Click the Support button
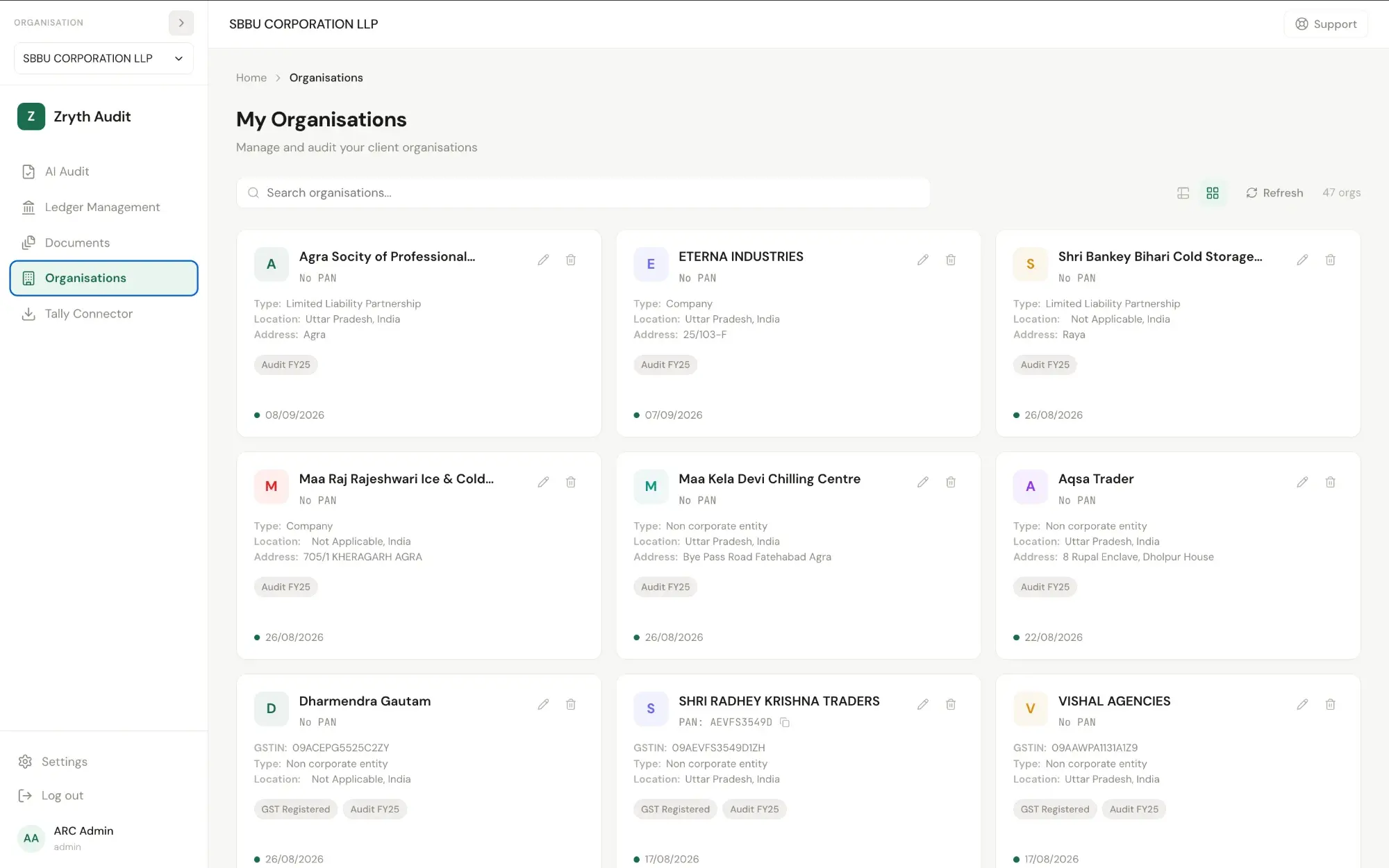The width and height of the screenshot is (1389, 868). pyautogui.click(x=1326, y=24)
